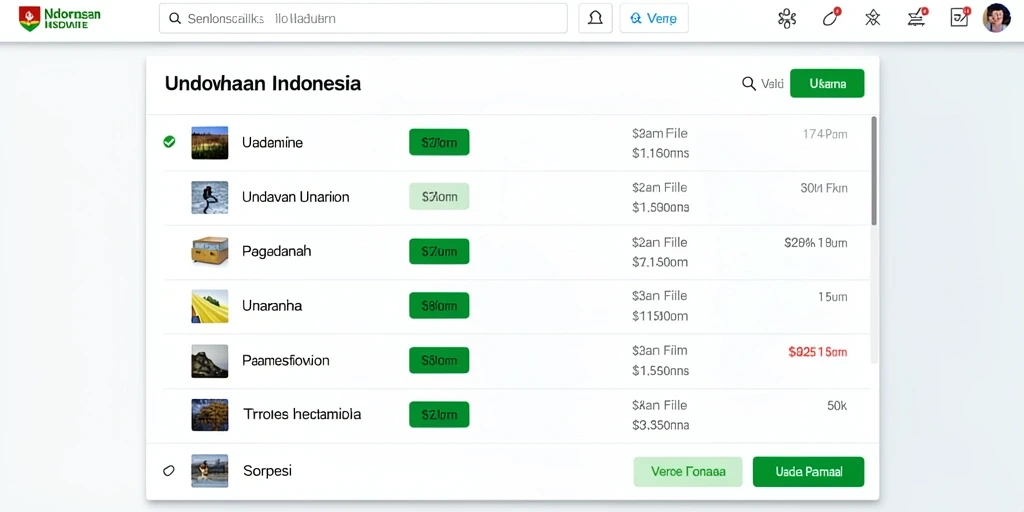
Task: Click the $3.350nna amount on Trroles row
Action: tap(660, 425)
